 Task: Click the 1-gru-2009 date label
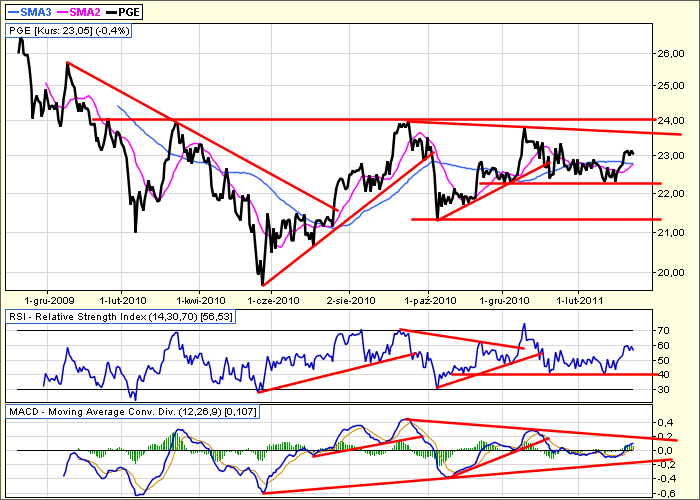point(50,300)
